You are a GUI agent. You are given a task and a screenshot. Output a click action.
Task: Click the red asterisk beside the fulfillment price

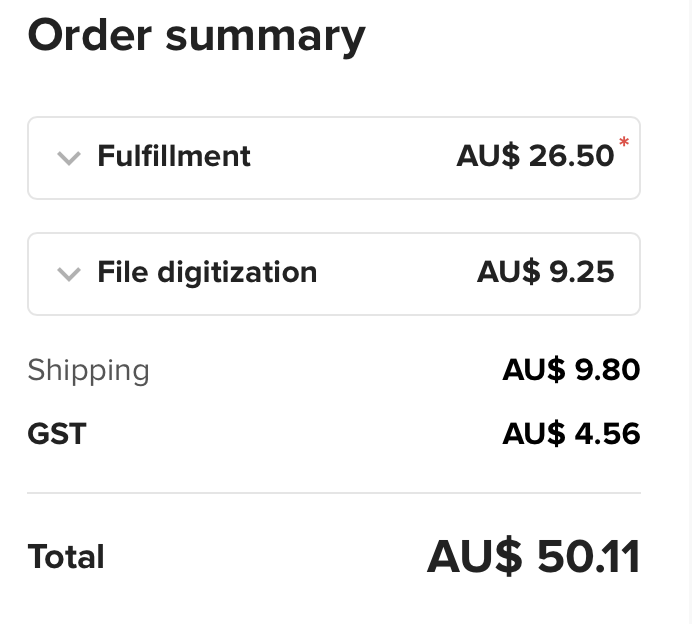[625, 144]
